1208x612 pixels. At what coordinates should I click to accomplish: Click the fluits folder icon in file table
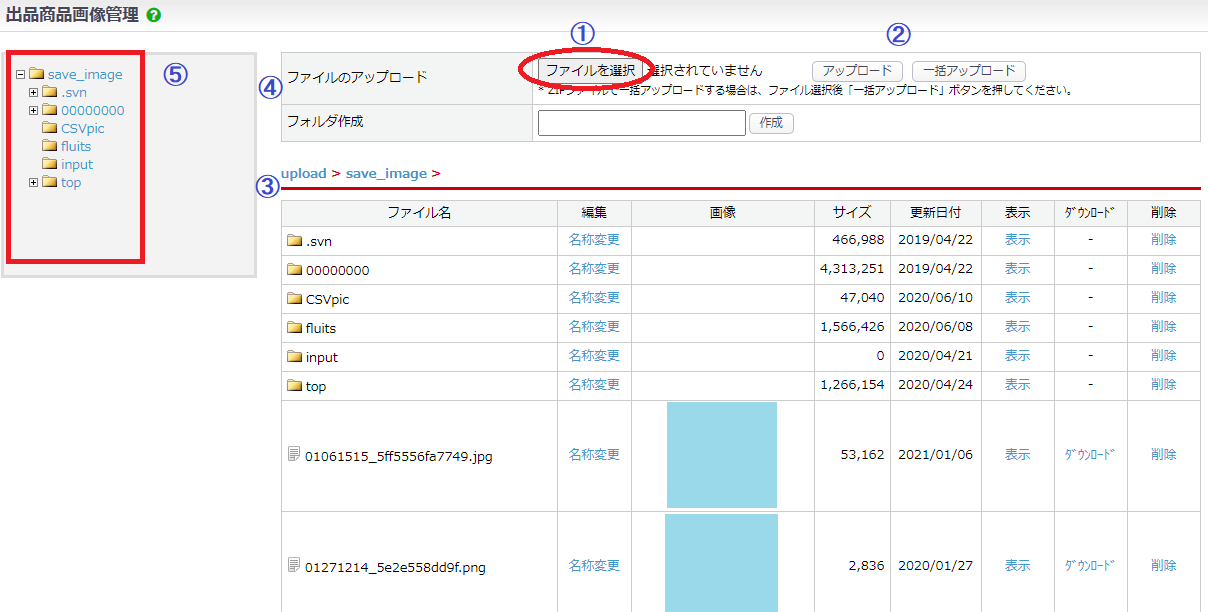pos(294,328)
